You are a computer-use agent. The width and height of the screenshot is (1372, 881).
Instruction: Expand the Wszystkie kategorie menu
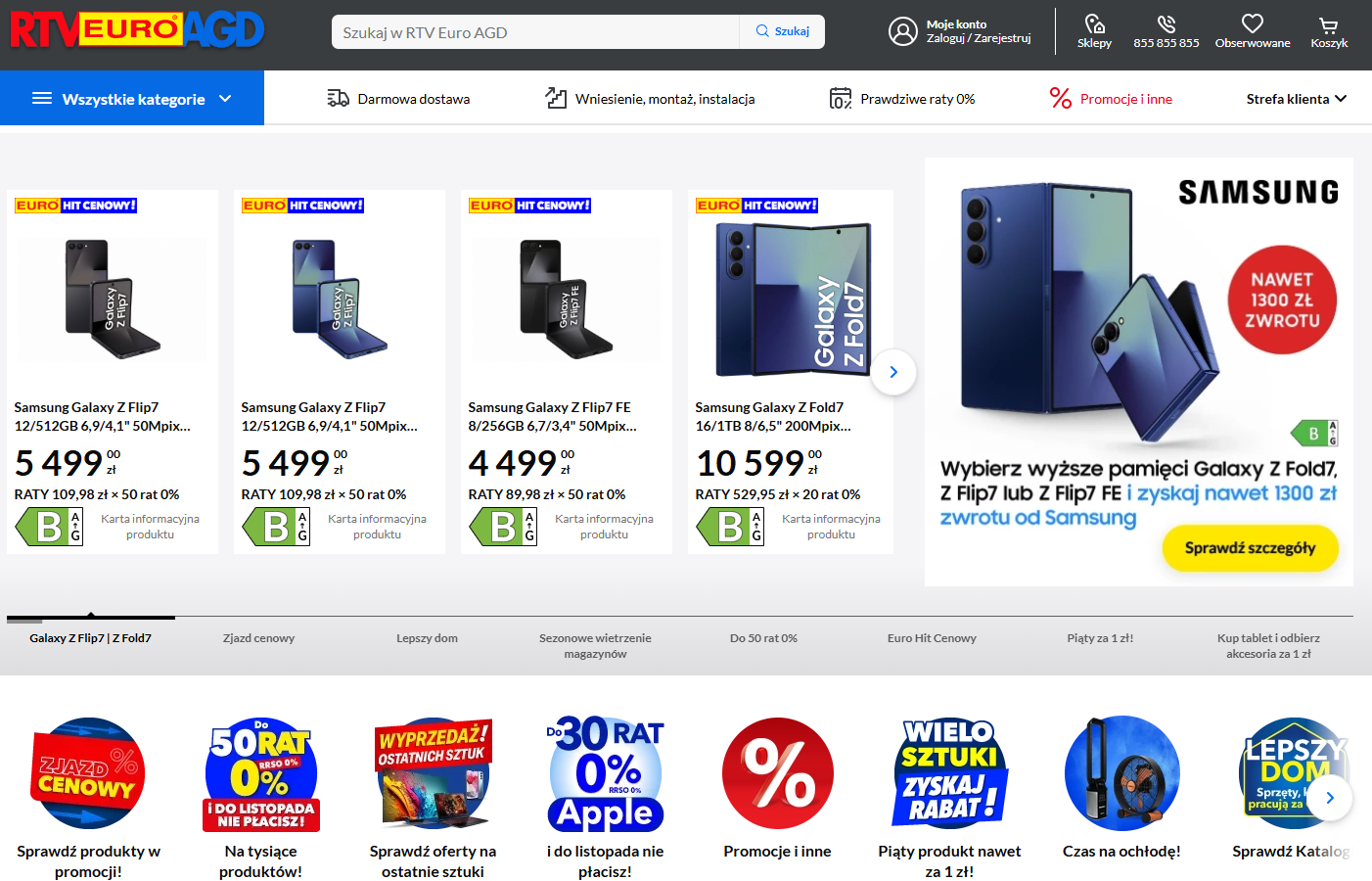click(132, 98)
